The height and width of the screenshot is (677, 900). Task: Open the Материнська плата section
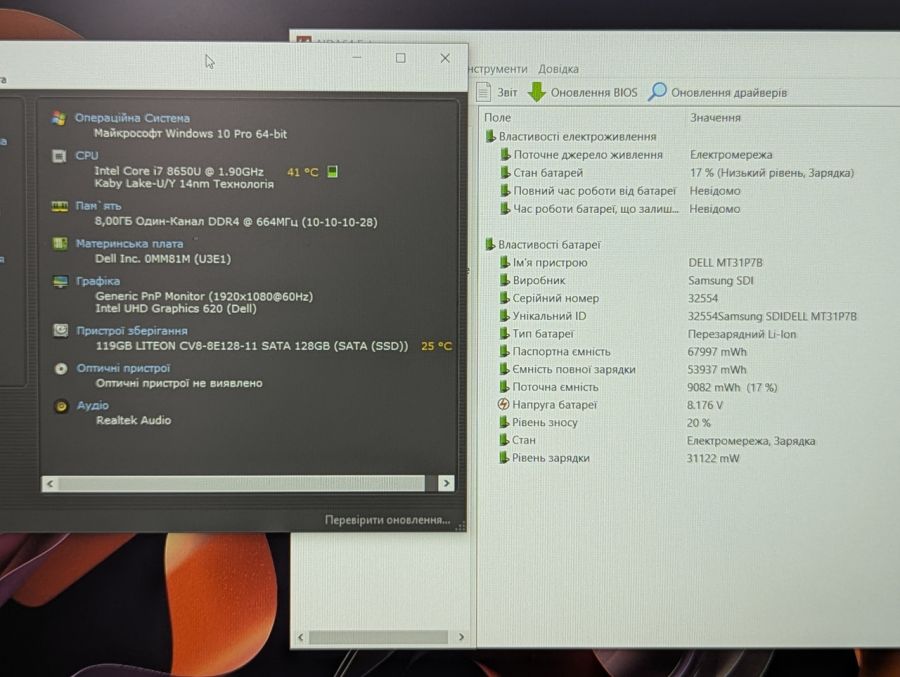click(129, 243)
